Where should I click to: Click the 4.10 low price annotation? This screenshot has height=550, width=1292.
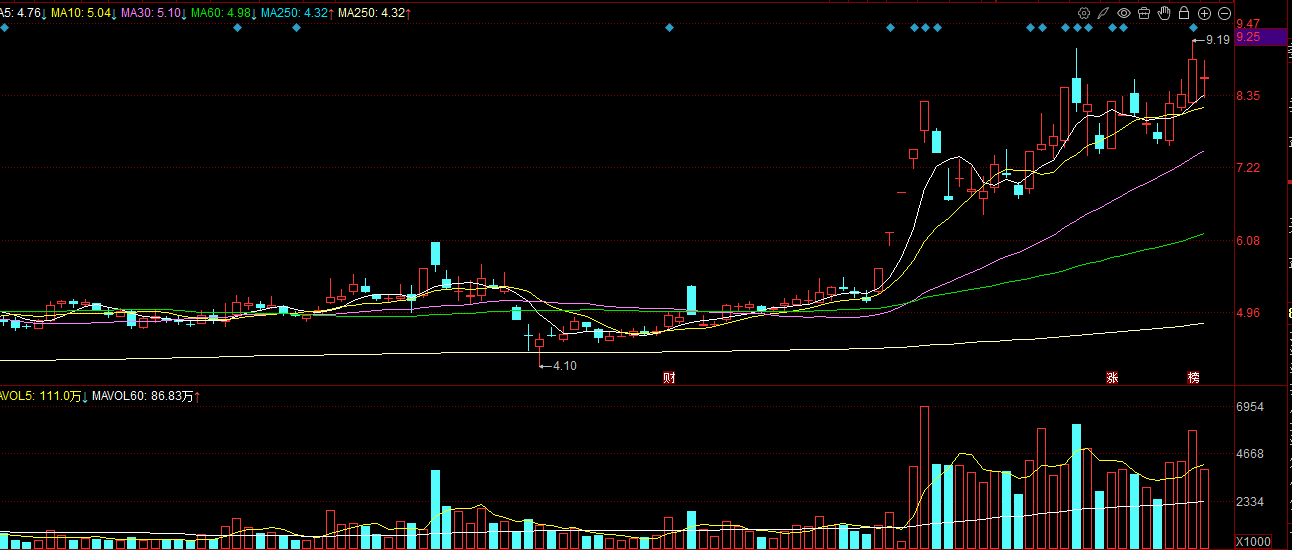pos(565,366)
